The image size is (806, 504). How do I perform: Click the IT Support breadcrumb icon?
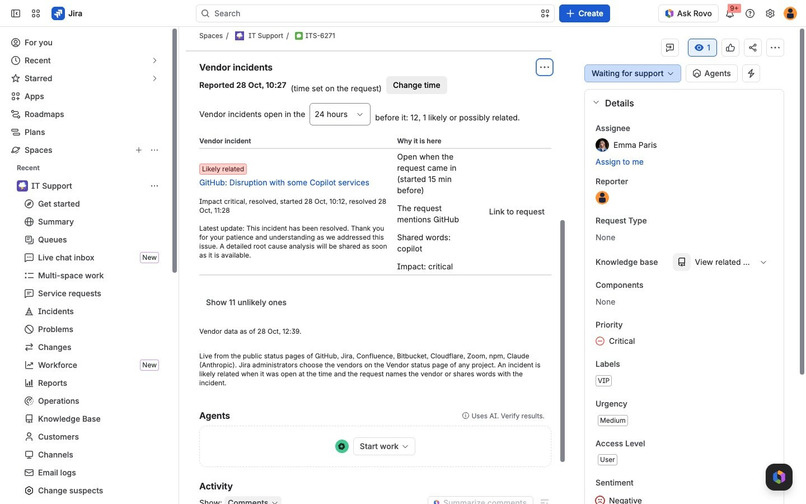(240, 36)
